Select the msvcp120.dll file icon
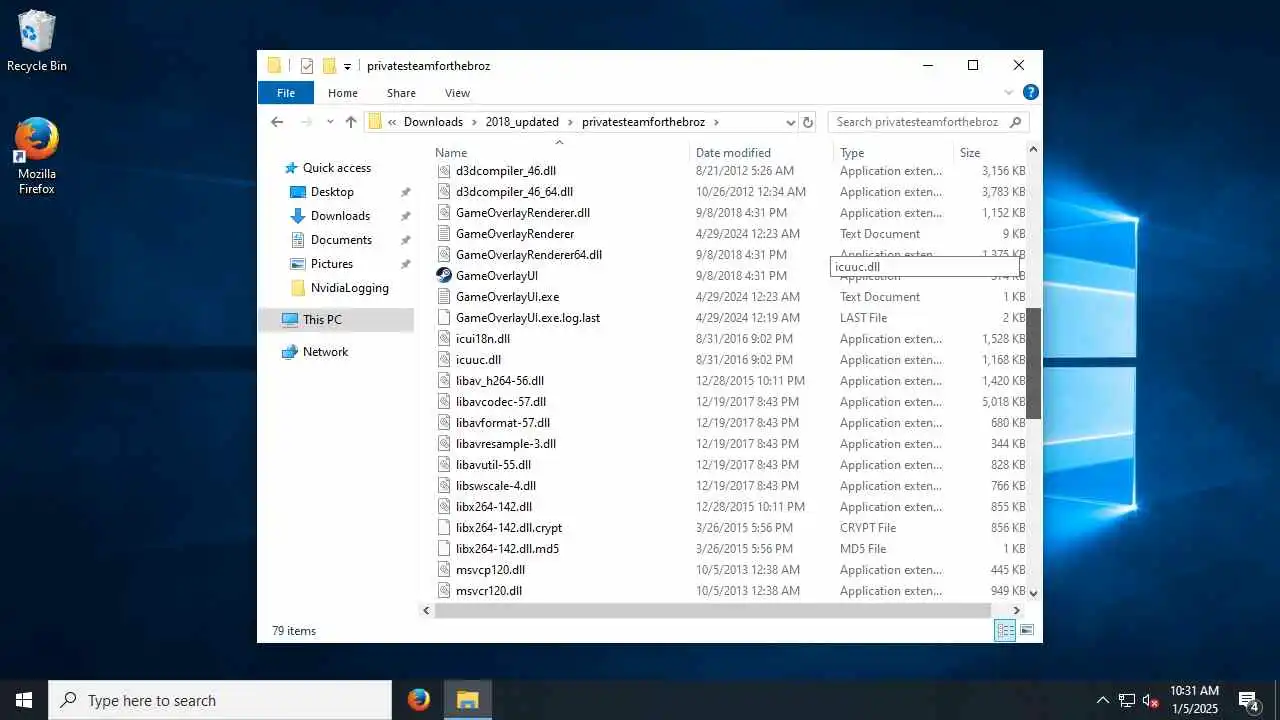1280x720 pixels. (x=445, y=570)
